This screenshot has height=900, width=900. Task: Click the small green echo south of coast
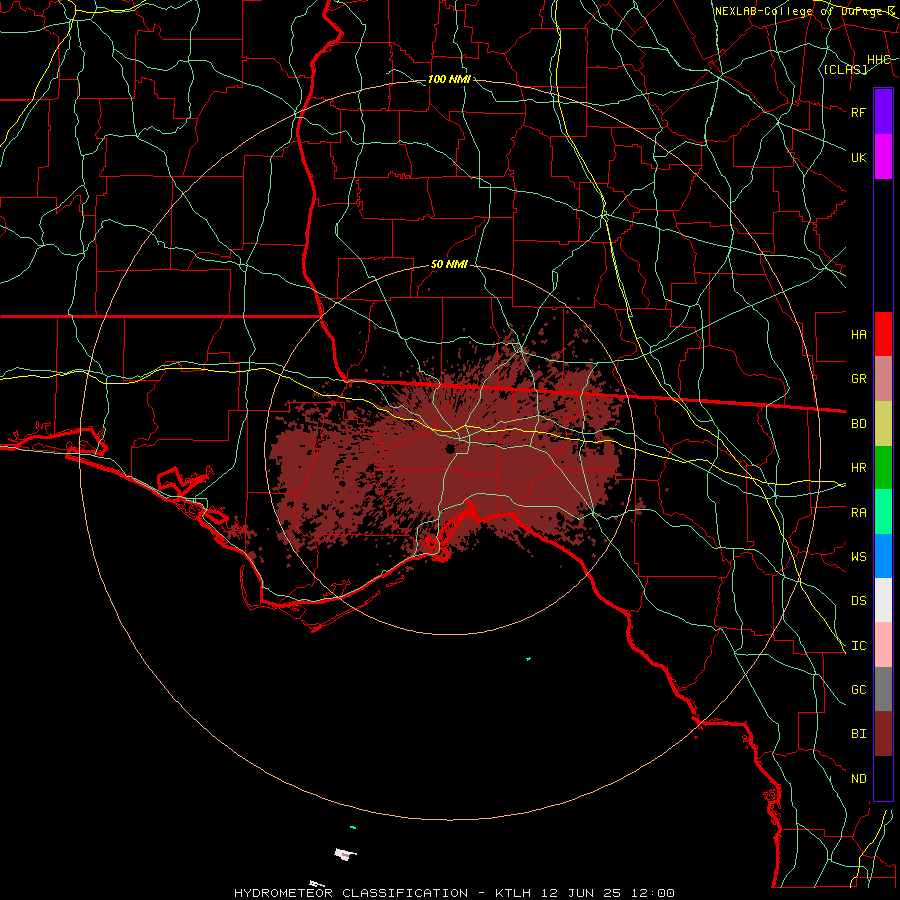[528, 659]
